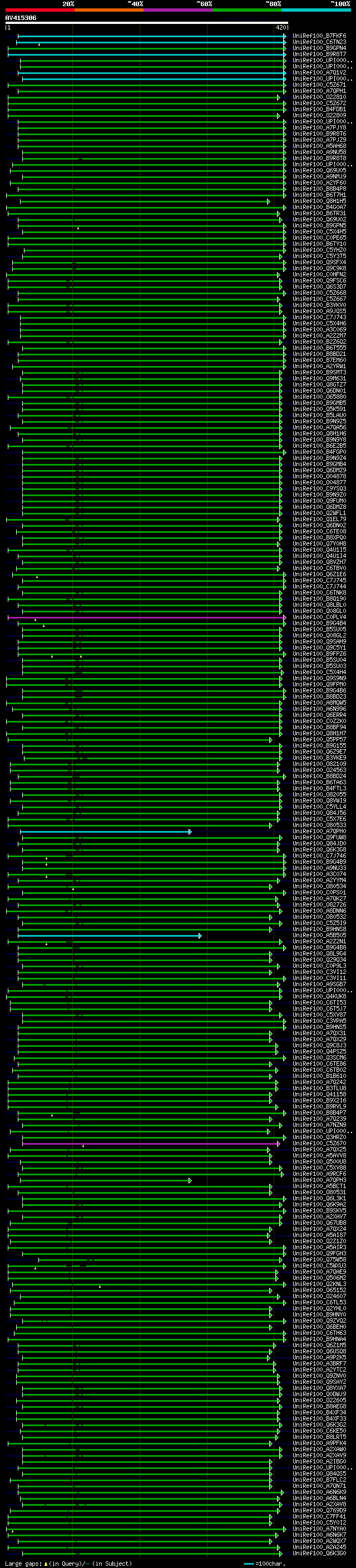Open the hit UniRef100_C5Z671
This screenshot has width=356, height=1568.
(x=319, y=85)
